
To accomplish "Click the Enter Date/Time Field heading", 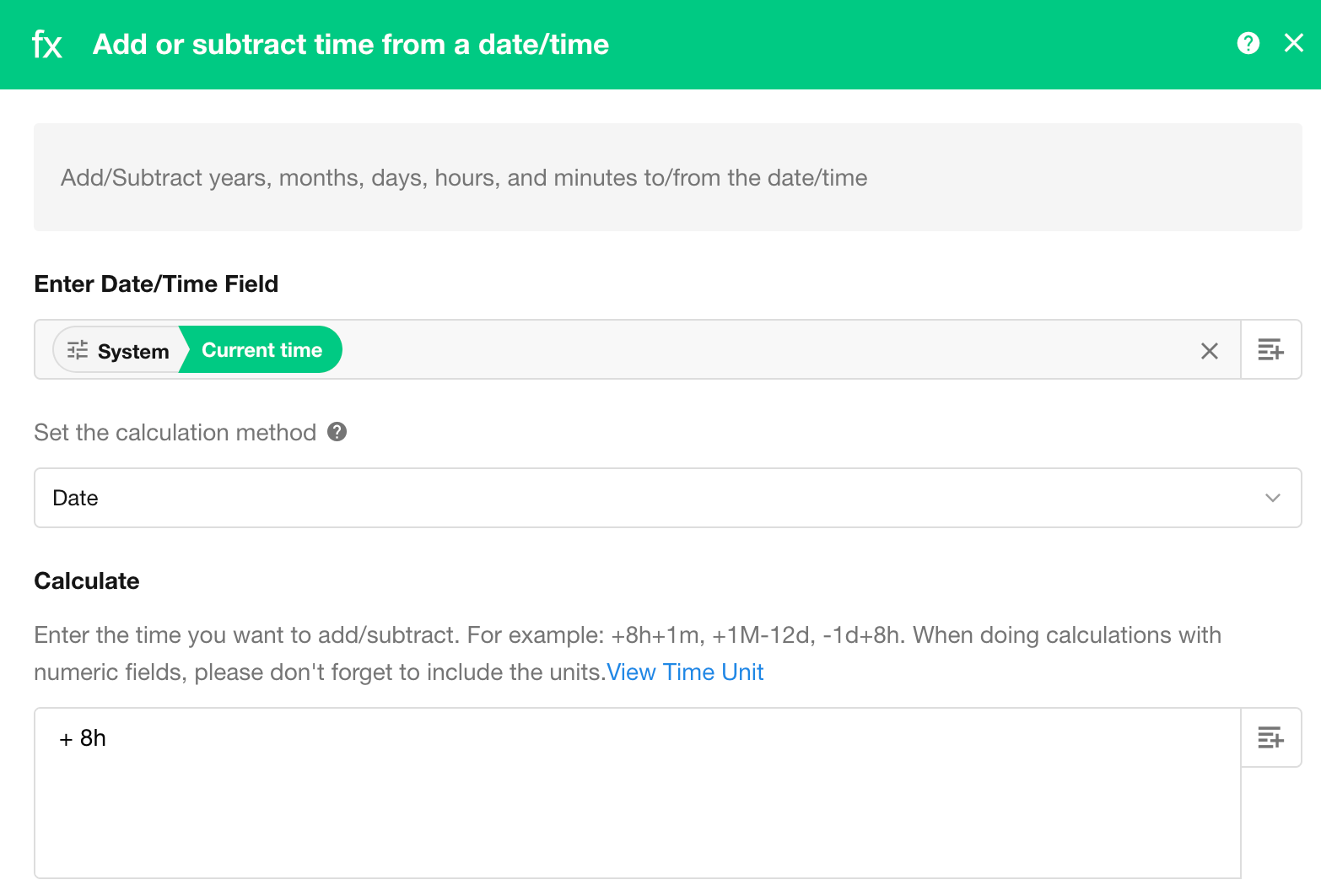I will point(156,284).
